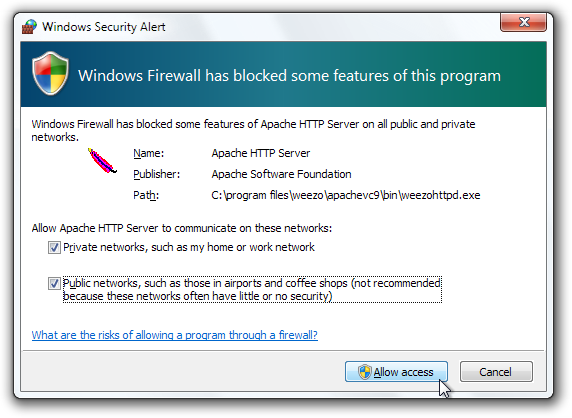Click the Publisher: field label

point(156,174)
